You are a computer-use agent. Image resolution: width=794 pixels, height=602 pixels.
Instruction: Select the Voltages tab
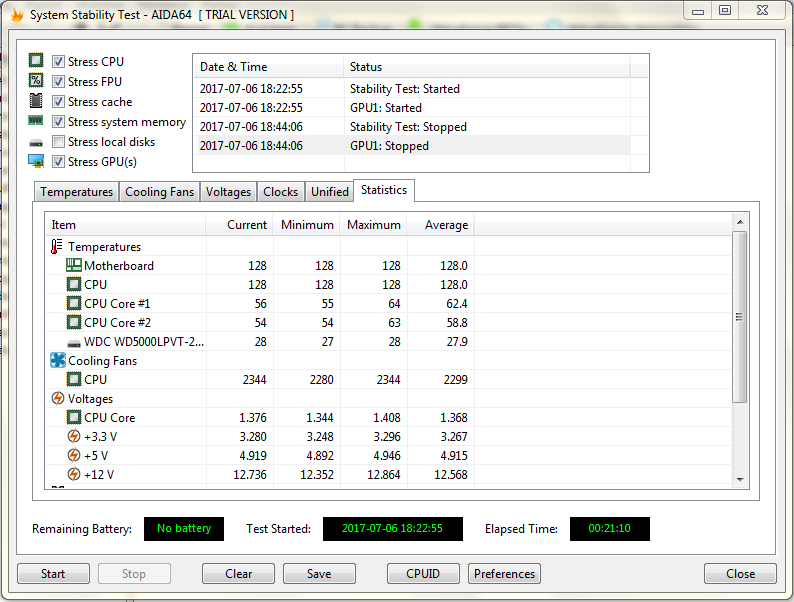coord(228,192)
